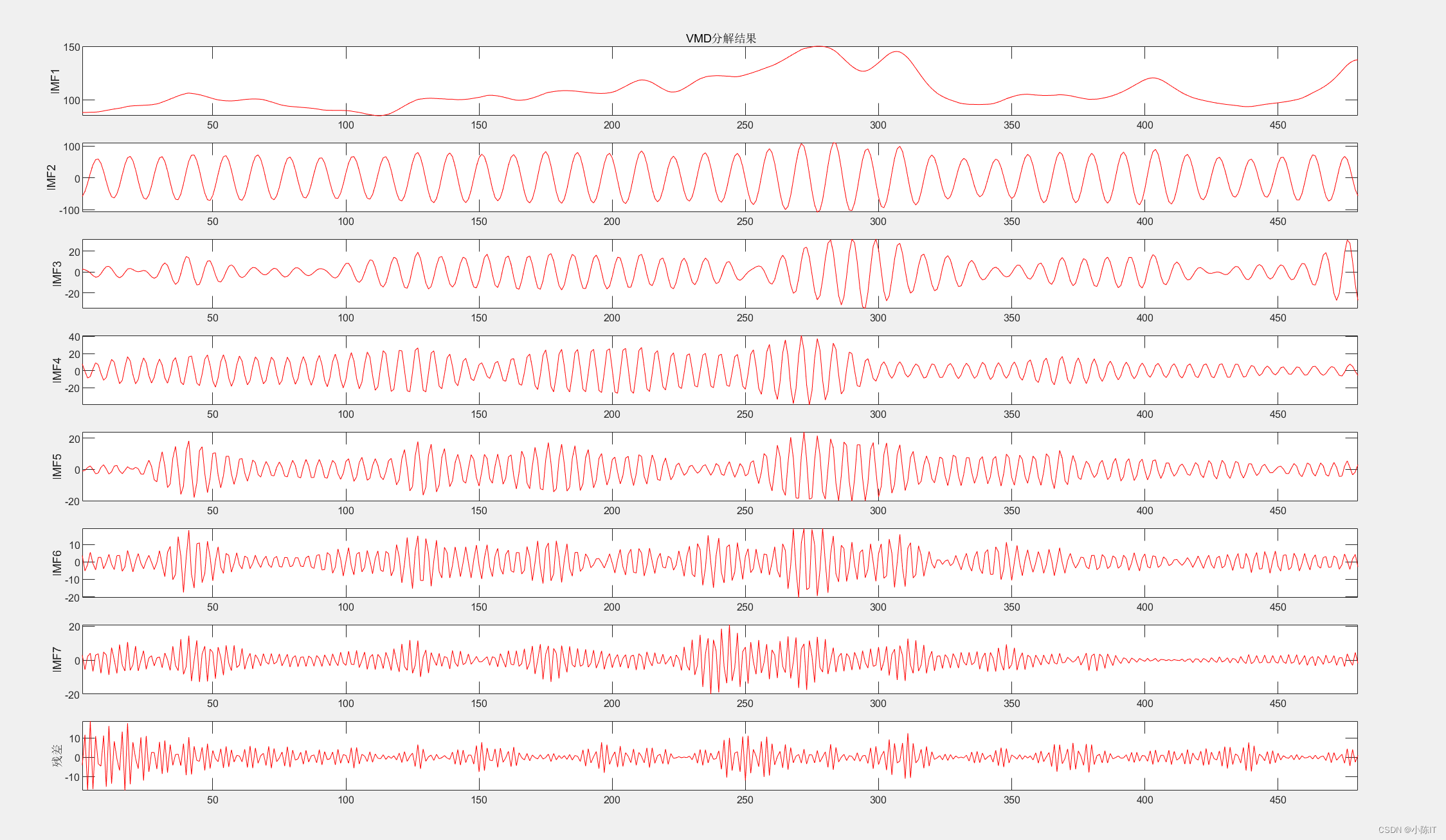1446x840 pixels.
Task: Click x-tick 150 below IMF4 plot
Action: pos(479,415)
